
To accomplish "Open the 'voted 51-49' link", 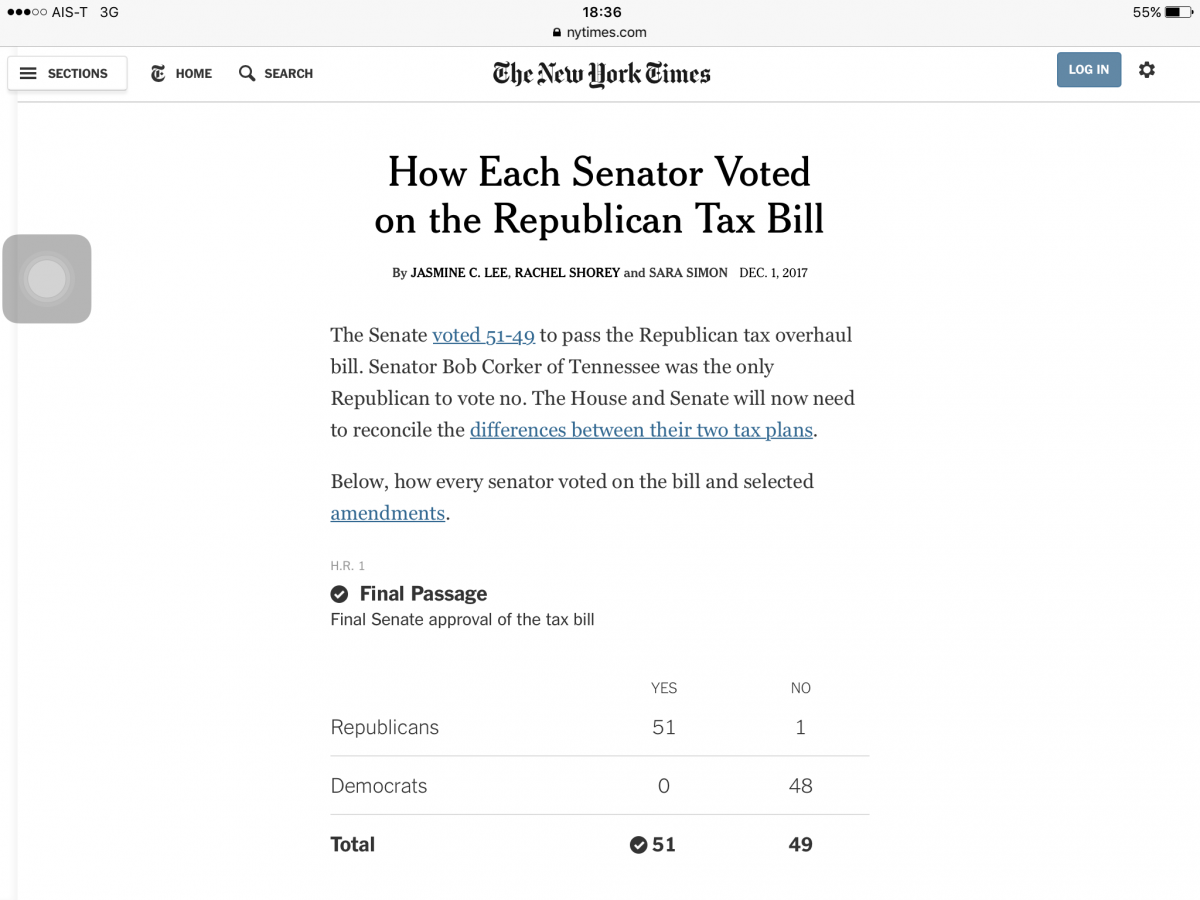I will click(484, 335).
